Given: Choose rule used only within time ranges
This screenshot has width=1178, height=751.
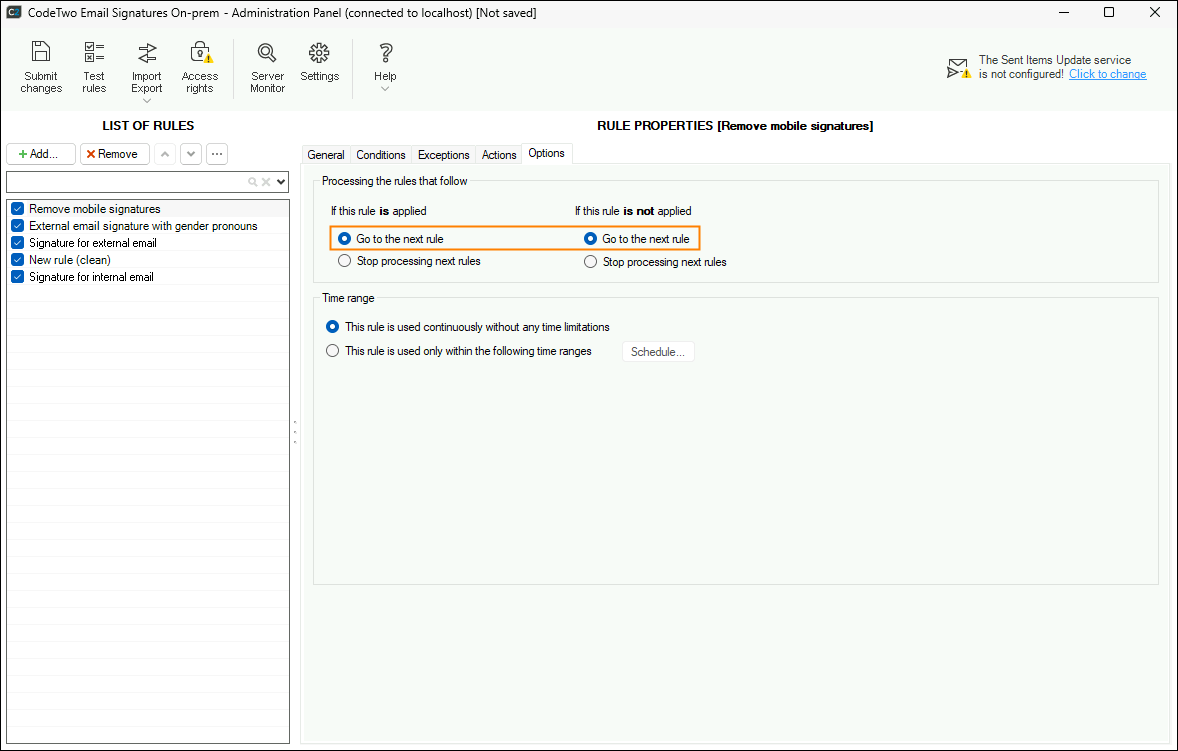Looking at the screenshot, I should 332,351.
